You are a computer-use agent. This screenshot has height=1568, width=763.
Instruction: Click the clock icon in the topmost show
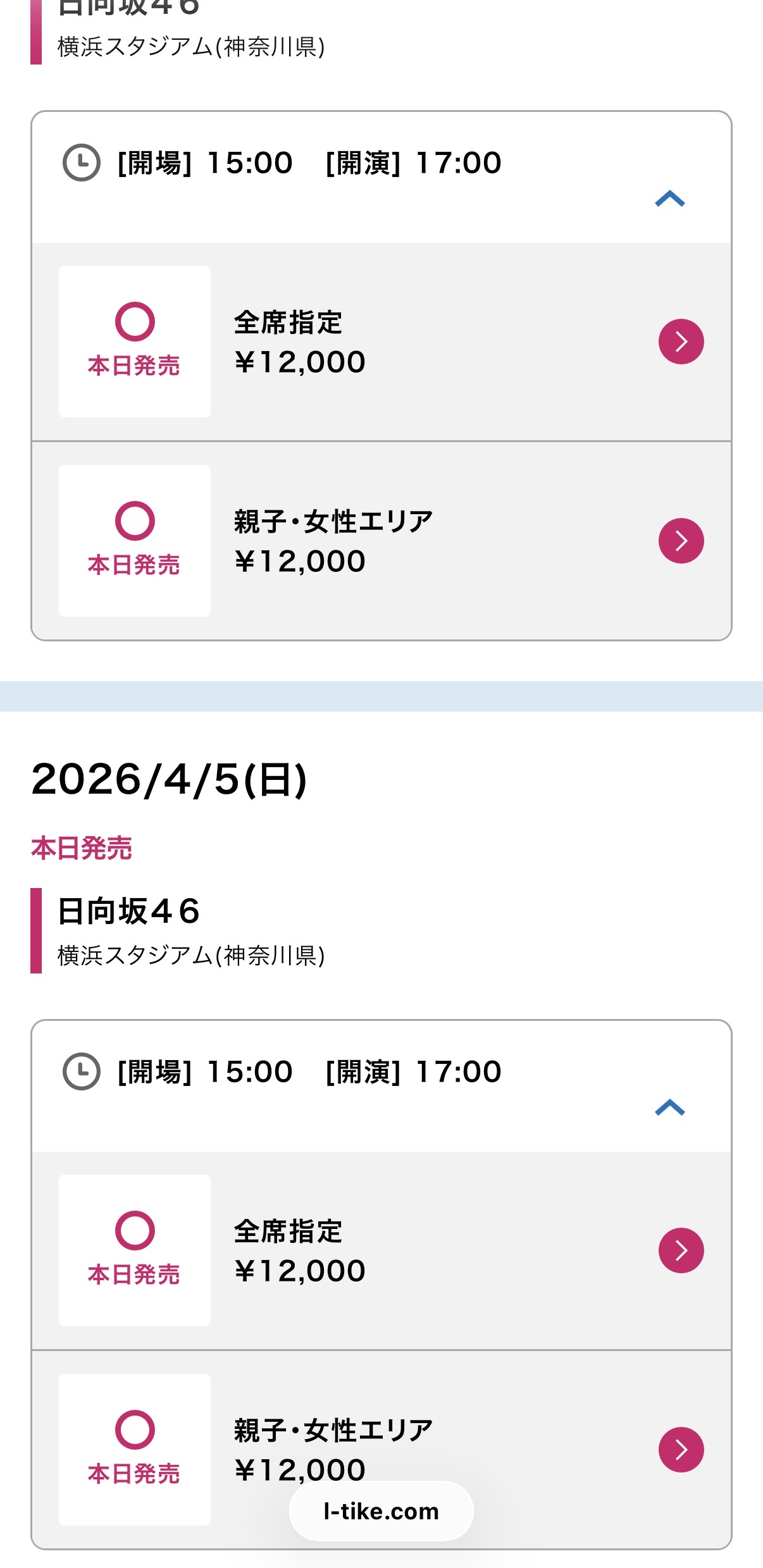pos(82,163)
